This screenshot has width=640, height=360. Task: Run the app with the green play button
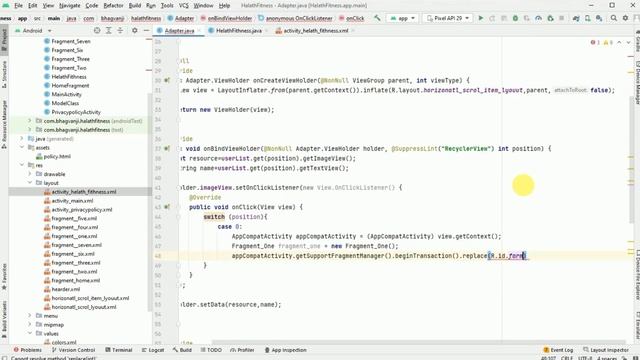click(x=481, y=18)
